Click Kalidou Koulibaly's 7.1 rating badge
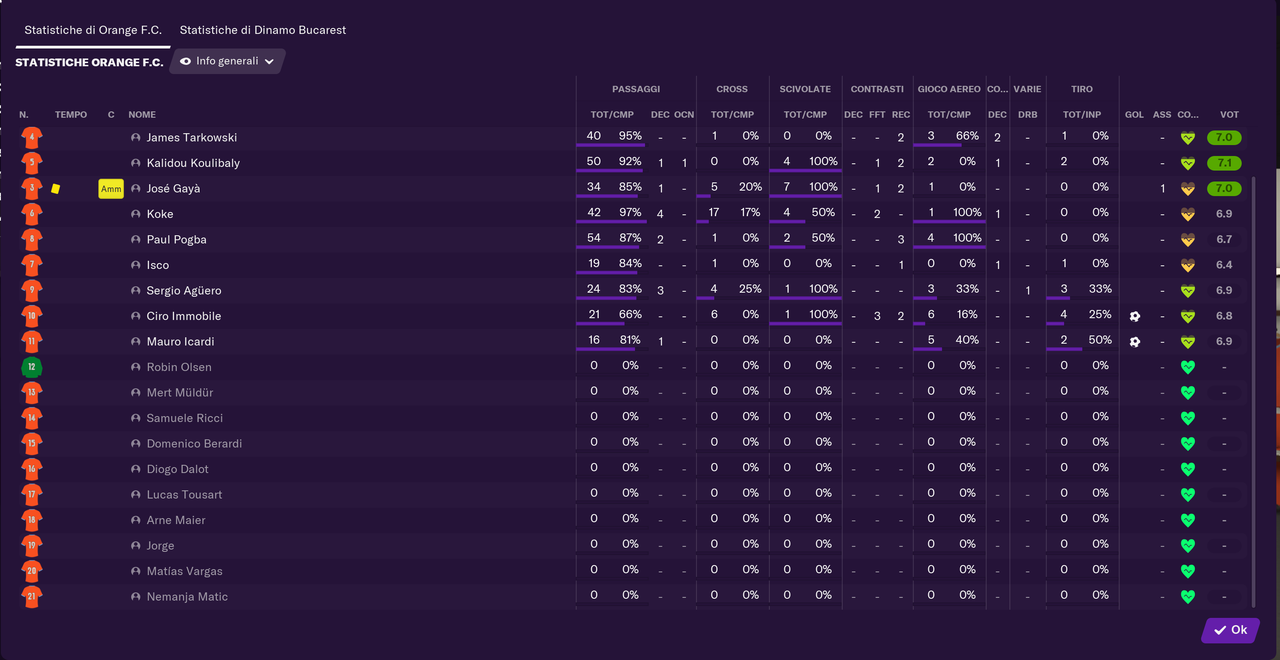This screenshot has width=1280, height=660. tap(1224, 163)
